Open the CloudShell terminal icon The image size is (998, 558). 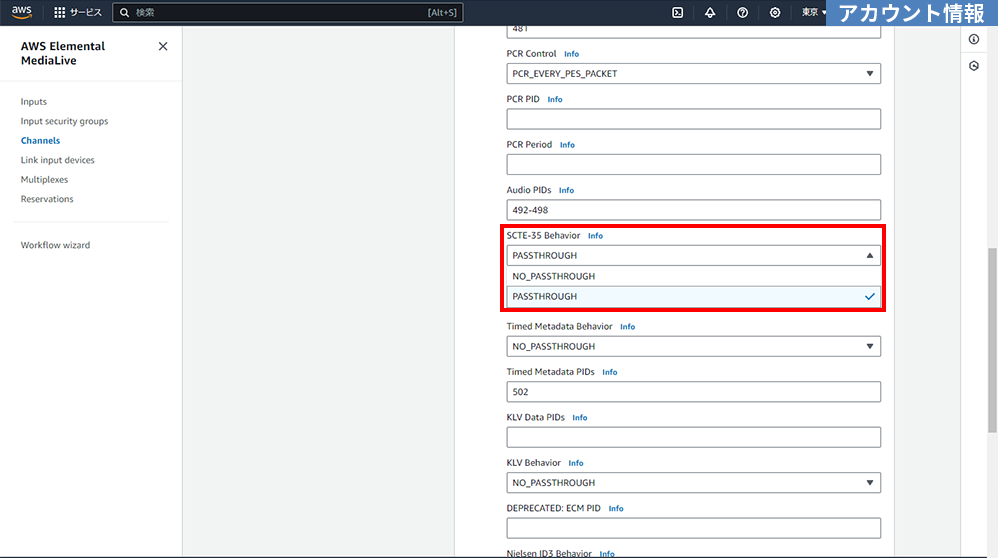point(677,13)
